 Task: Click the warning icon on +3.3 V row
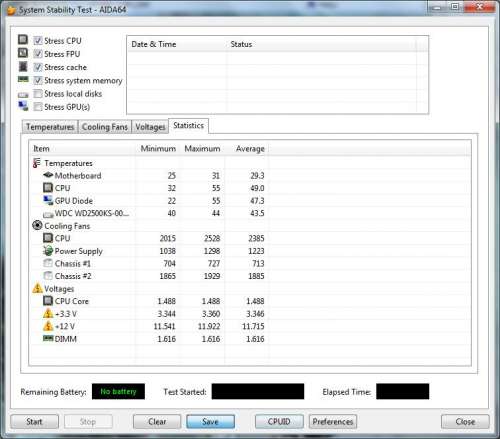coord(48,313)
